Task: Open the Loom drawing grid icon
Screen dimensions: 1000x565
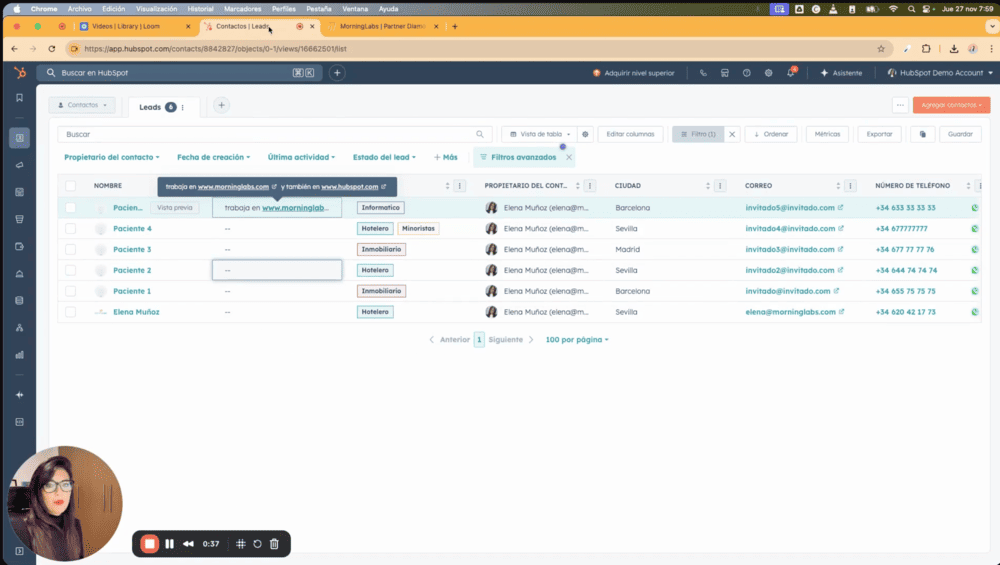Action: 240,544
